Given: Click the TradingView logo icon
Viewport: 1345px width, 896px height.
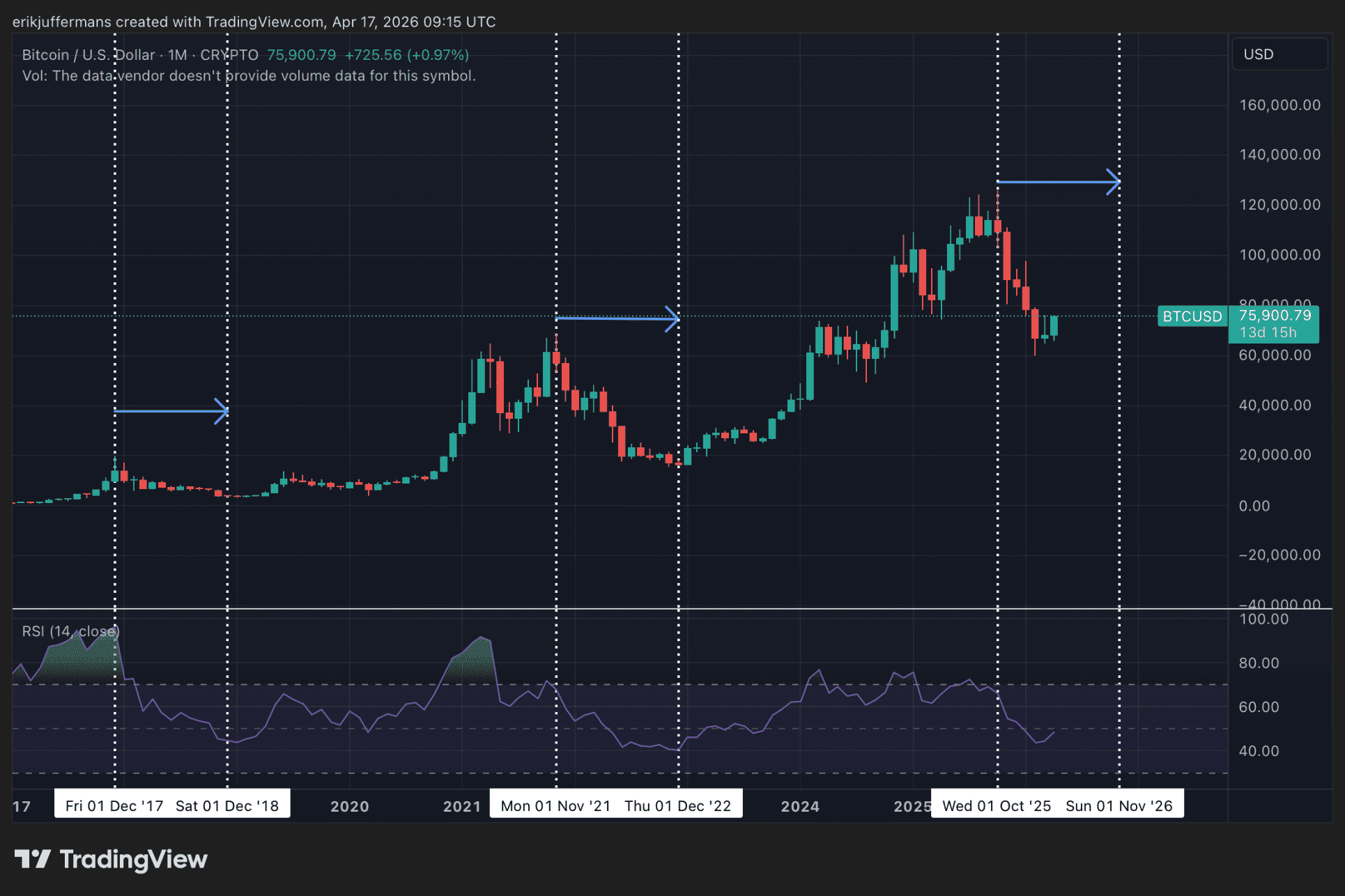Looking at the screenshot, I should click(x=32, y=858).
